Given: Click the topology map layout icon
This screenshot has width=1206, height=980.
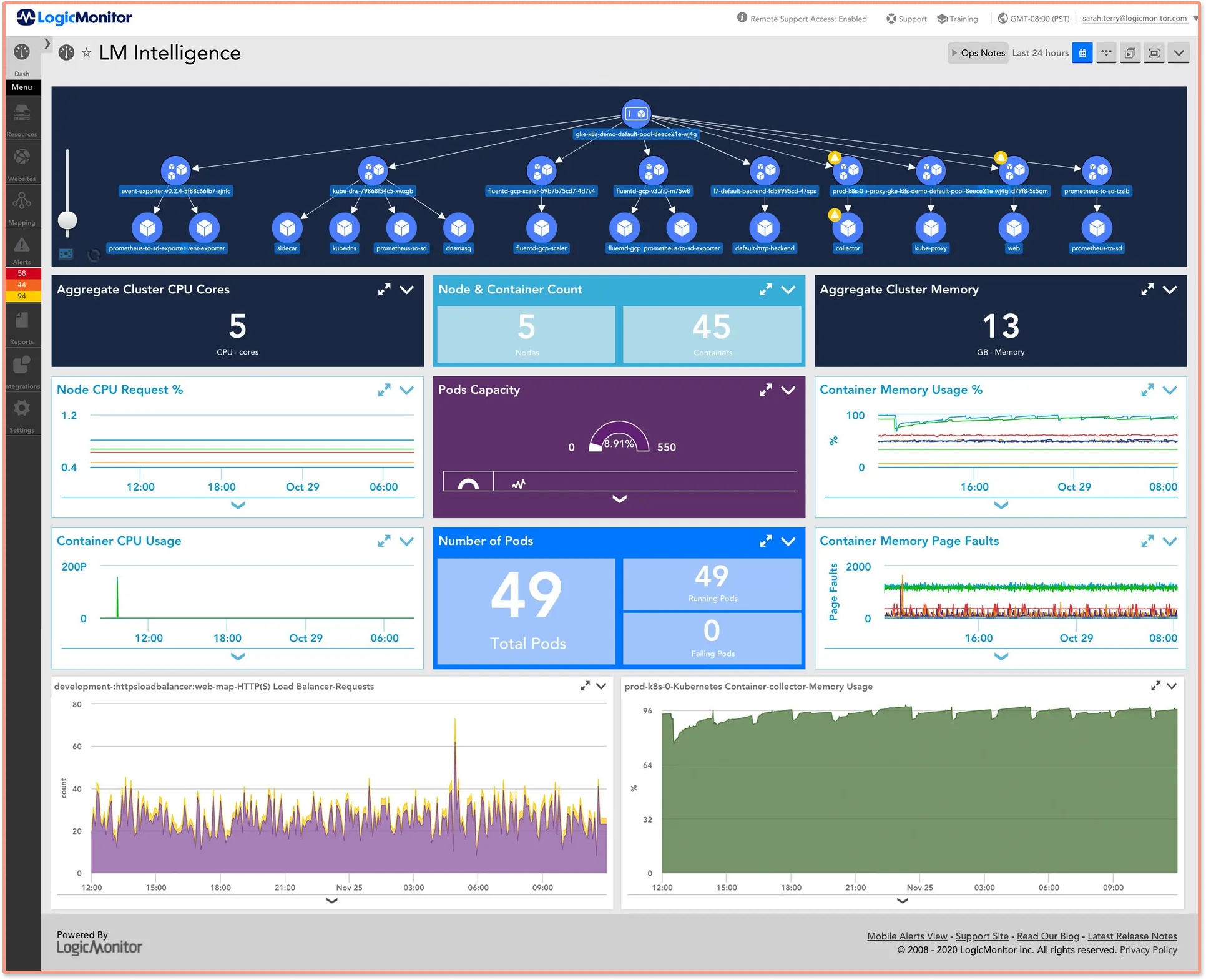Looking at the screenshot, I should (x=66, y=254).
